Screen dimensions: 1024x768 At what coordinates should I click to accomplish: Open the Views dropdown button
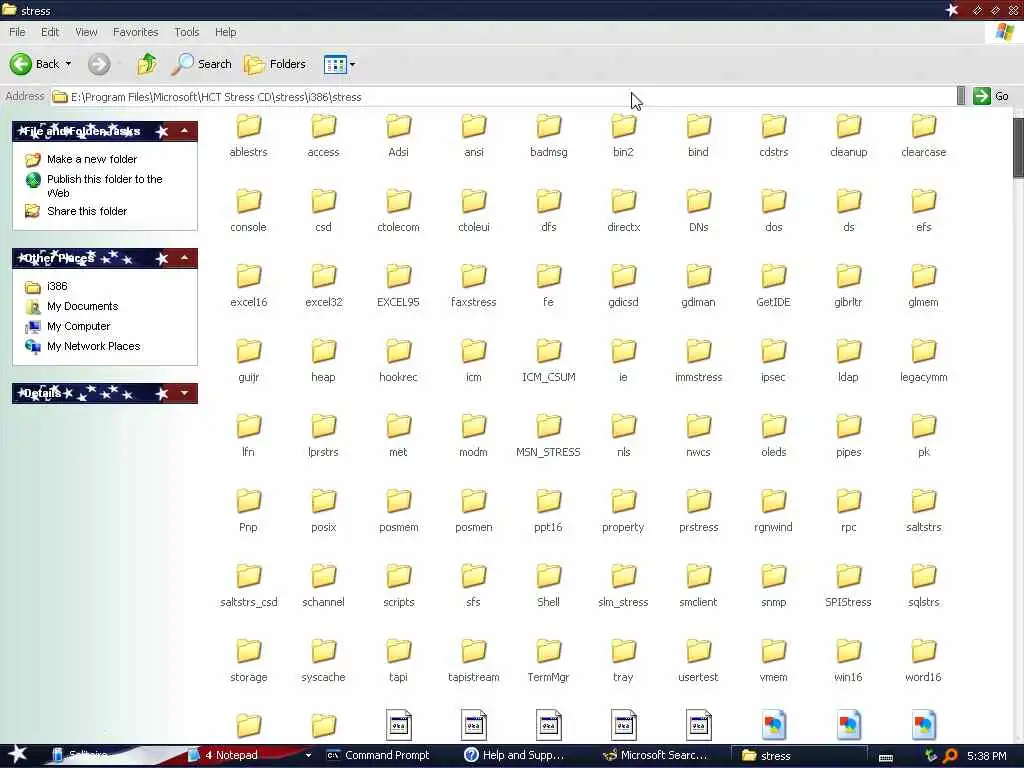pyautogui.click(x=340, y=64)
